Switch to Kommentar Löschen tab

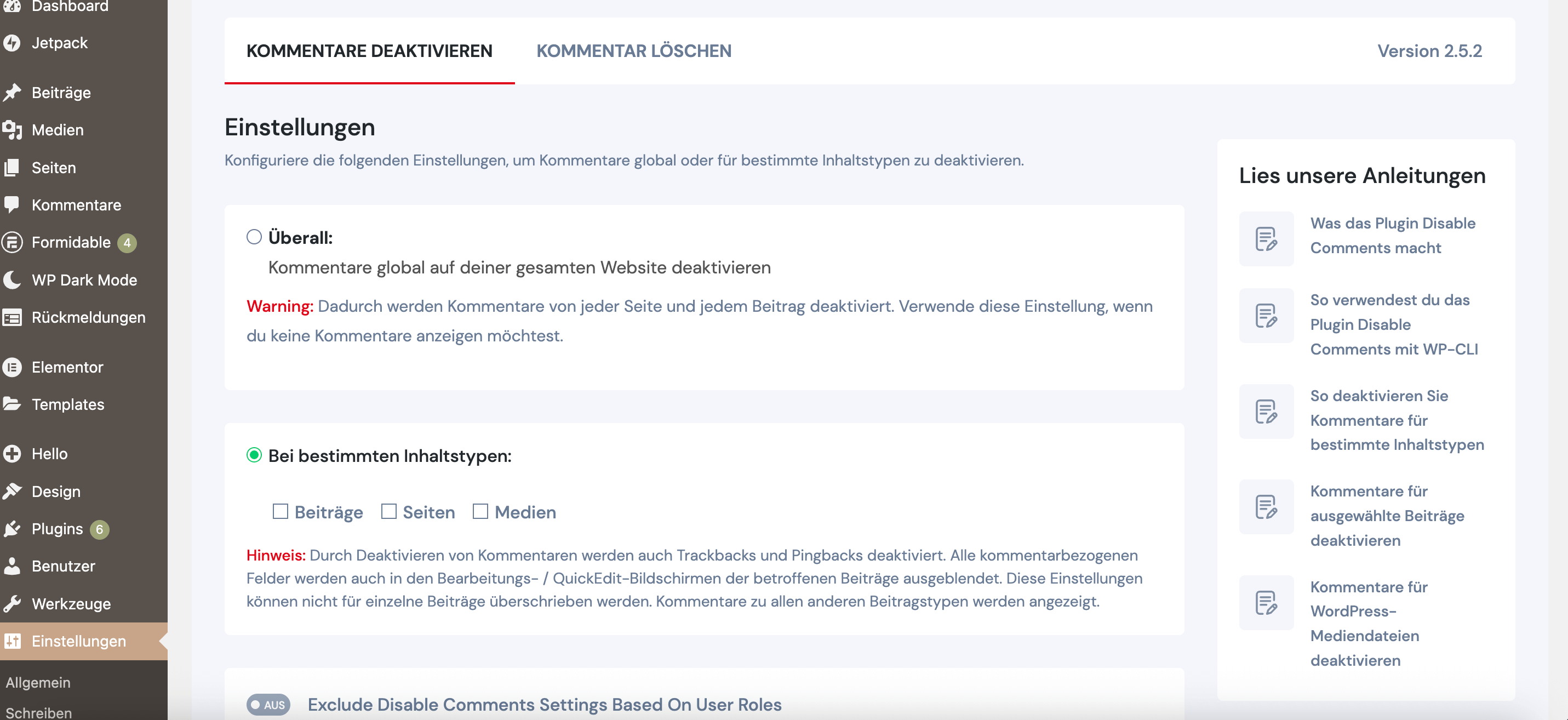click(x=634, y=51)
